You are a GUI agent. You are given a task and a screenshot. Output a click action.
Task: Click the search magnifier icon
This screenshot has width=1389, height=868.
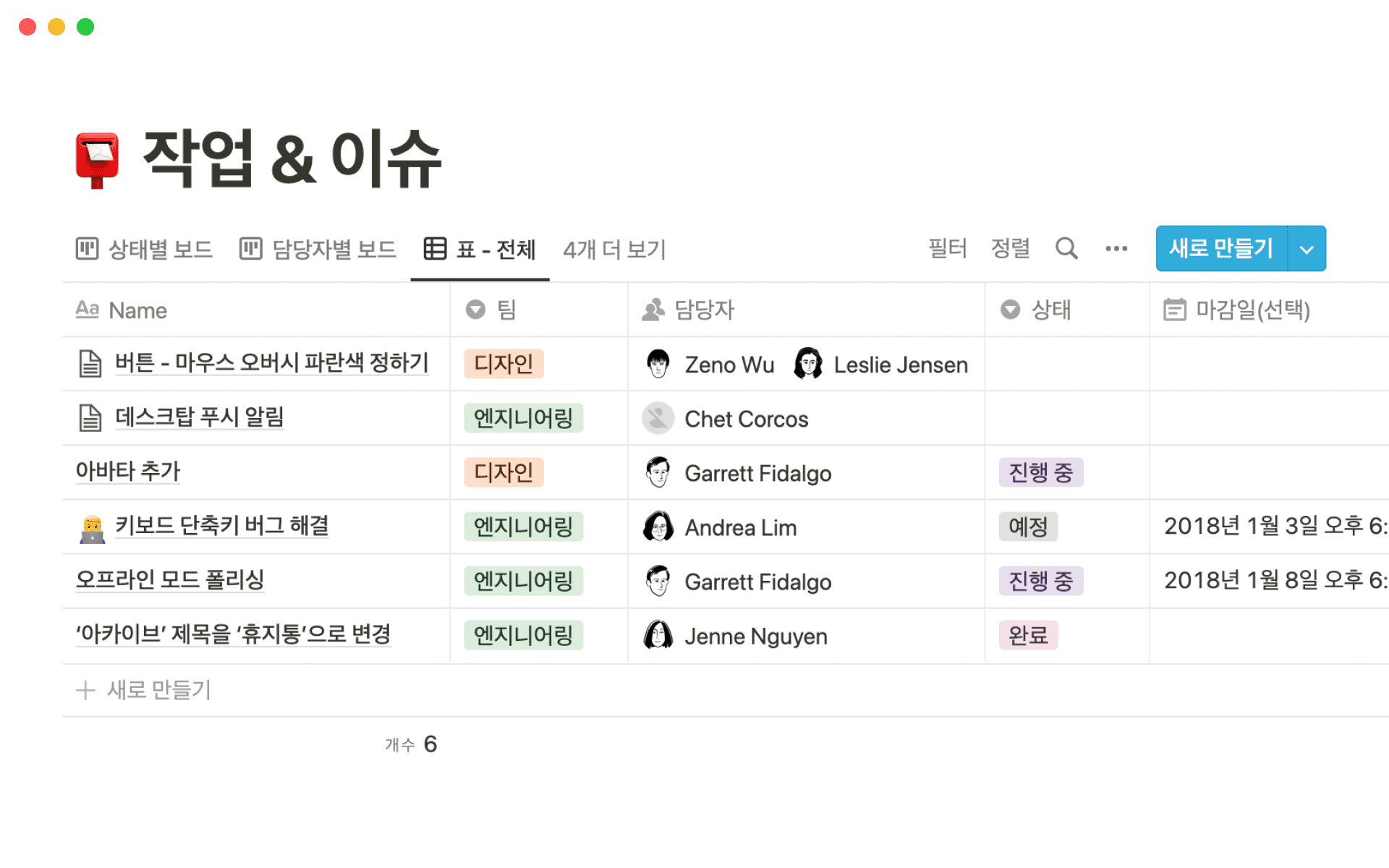pyautogui.click(x=1066, y=248)
